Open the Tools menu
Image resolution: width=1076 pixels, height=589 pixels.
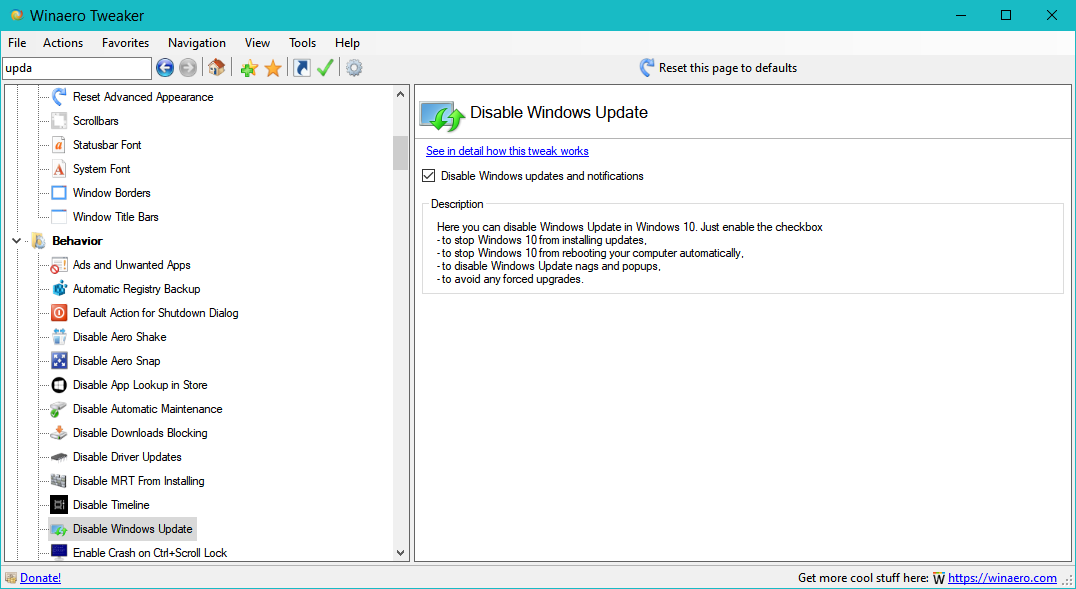pyautogui.click(x=303, y=43)
